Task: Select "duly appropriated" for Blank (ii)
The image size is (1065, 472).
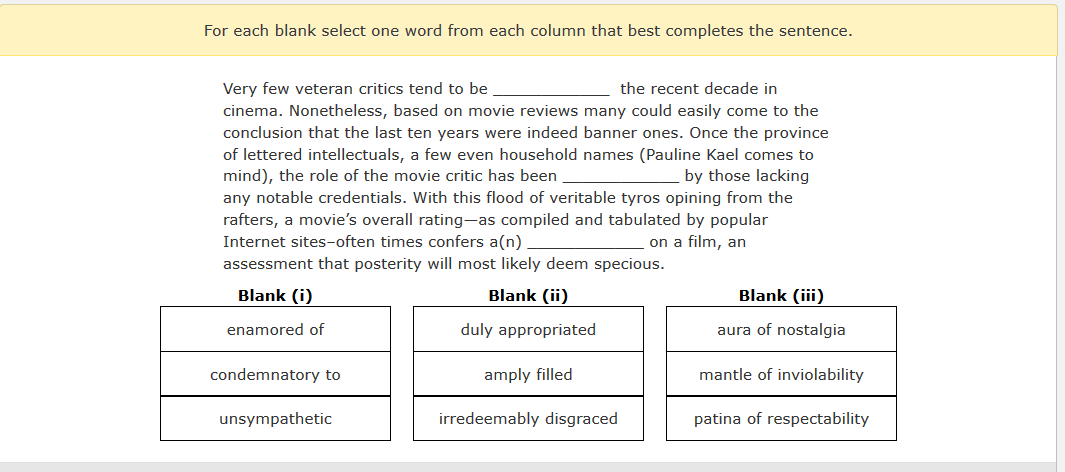Action: (x=528, y=329)
